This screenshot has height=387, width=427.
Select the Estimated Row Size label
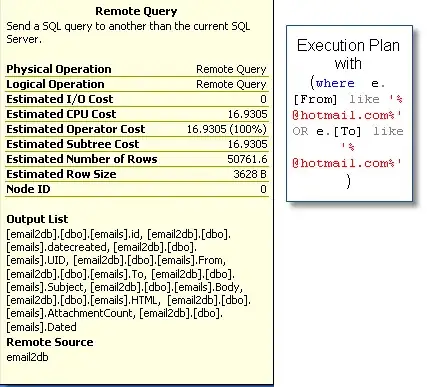61,174
